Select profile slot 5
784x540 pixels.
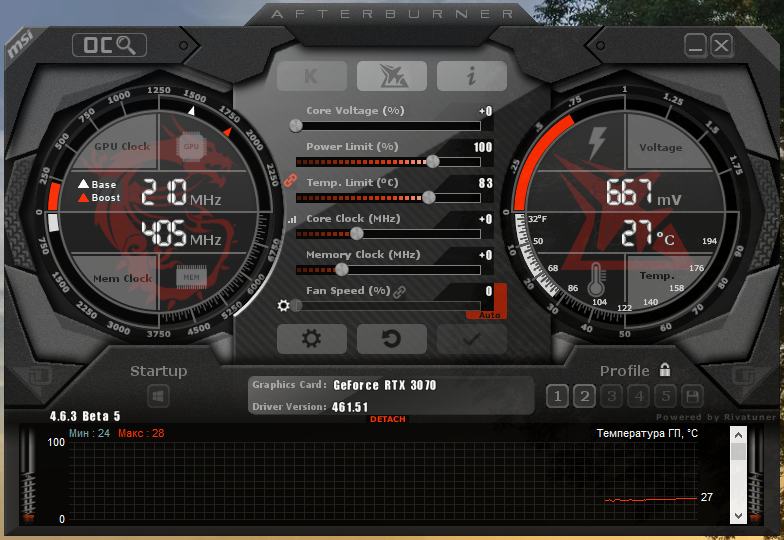pos(666,397)
